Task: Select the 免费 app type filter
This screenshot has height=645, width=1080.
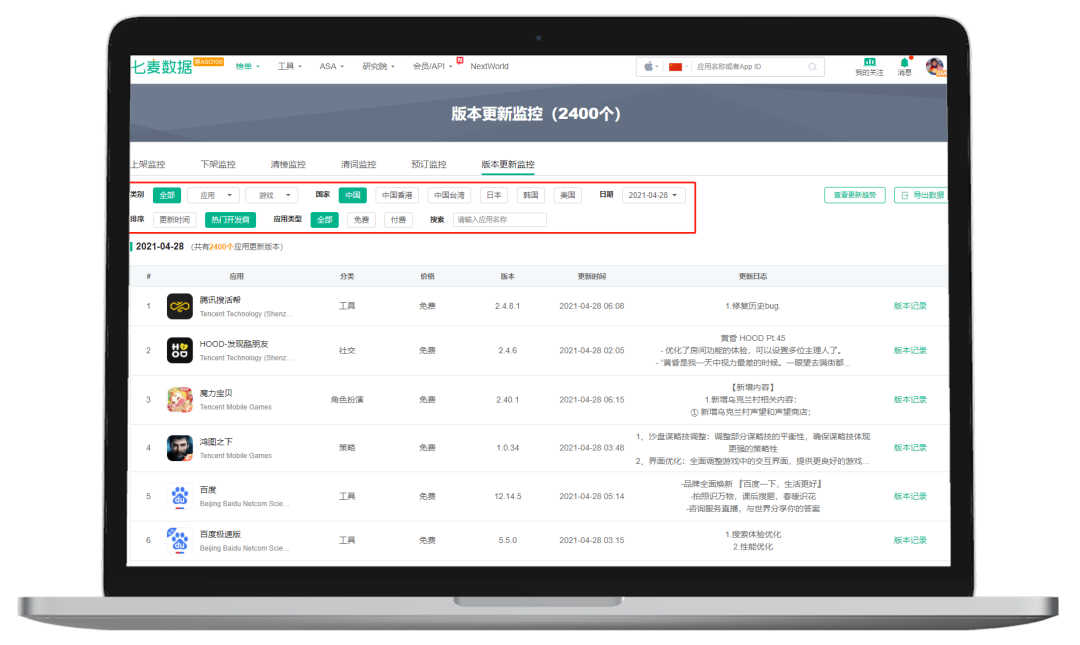Action: coord(362,220)
